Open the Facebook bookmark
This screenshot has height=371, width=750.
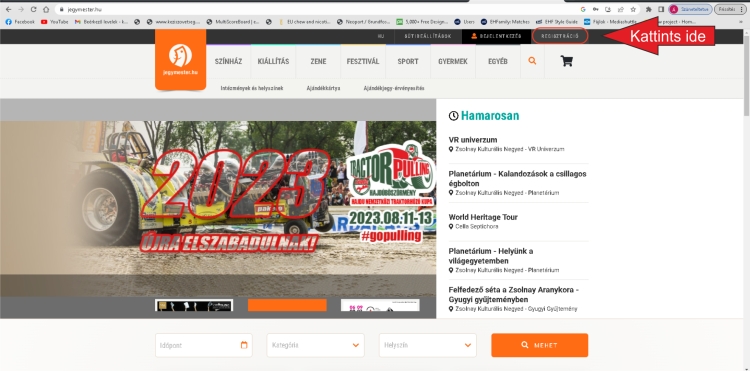(x=20, y=22)
